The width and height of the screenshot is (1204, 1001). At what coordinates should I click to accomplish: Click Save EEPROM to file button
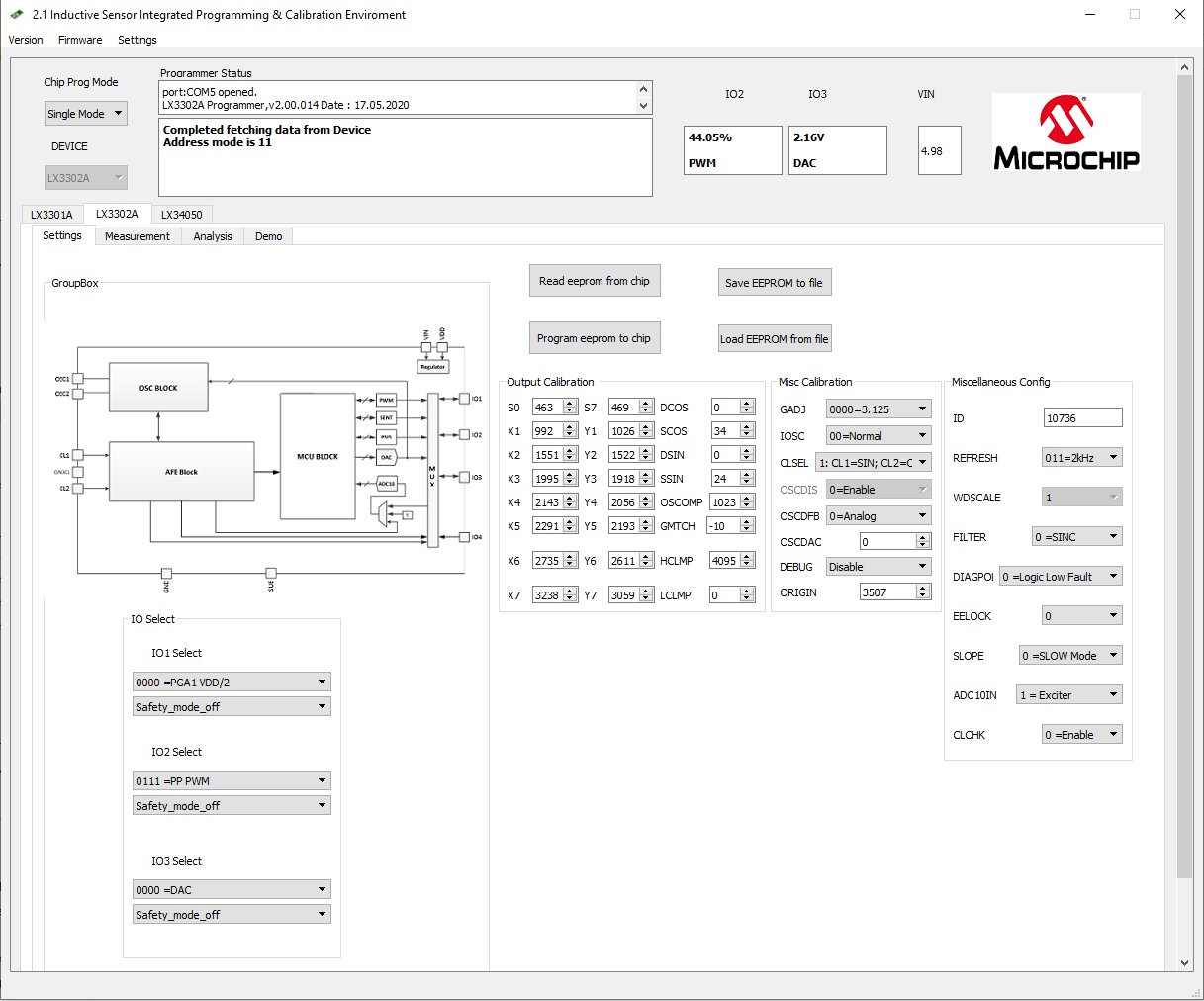774,283
